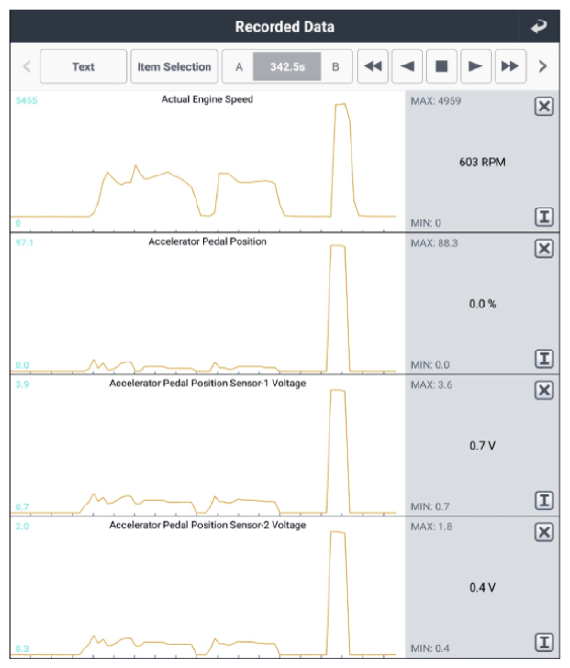Step backward with the single left arrow
This screenshot has width=570, height=668.
(x=407, y=66)
